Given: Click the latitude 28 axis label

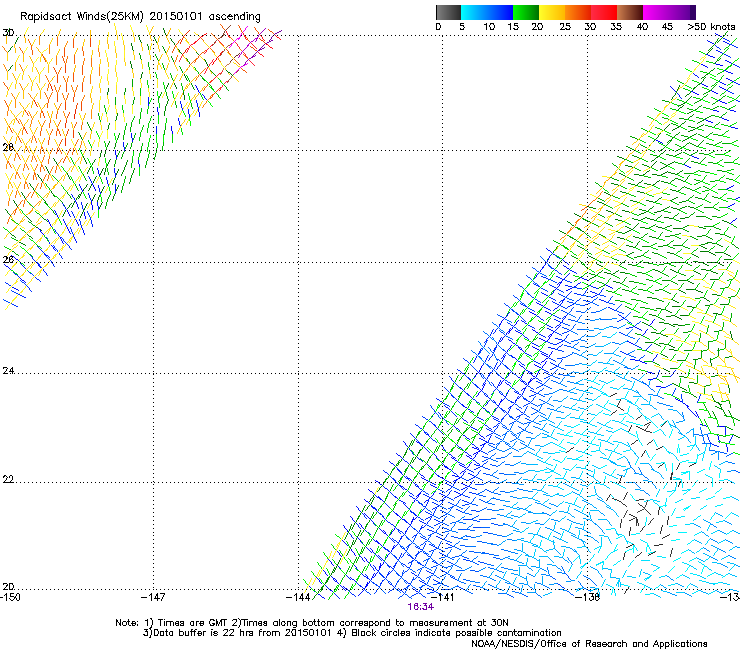Looking at the screenshot, I should click(x=8, y=147).
